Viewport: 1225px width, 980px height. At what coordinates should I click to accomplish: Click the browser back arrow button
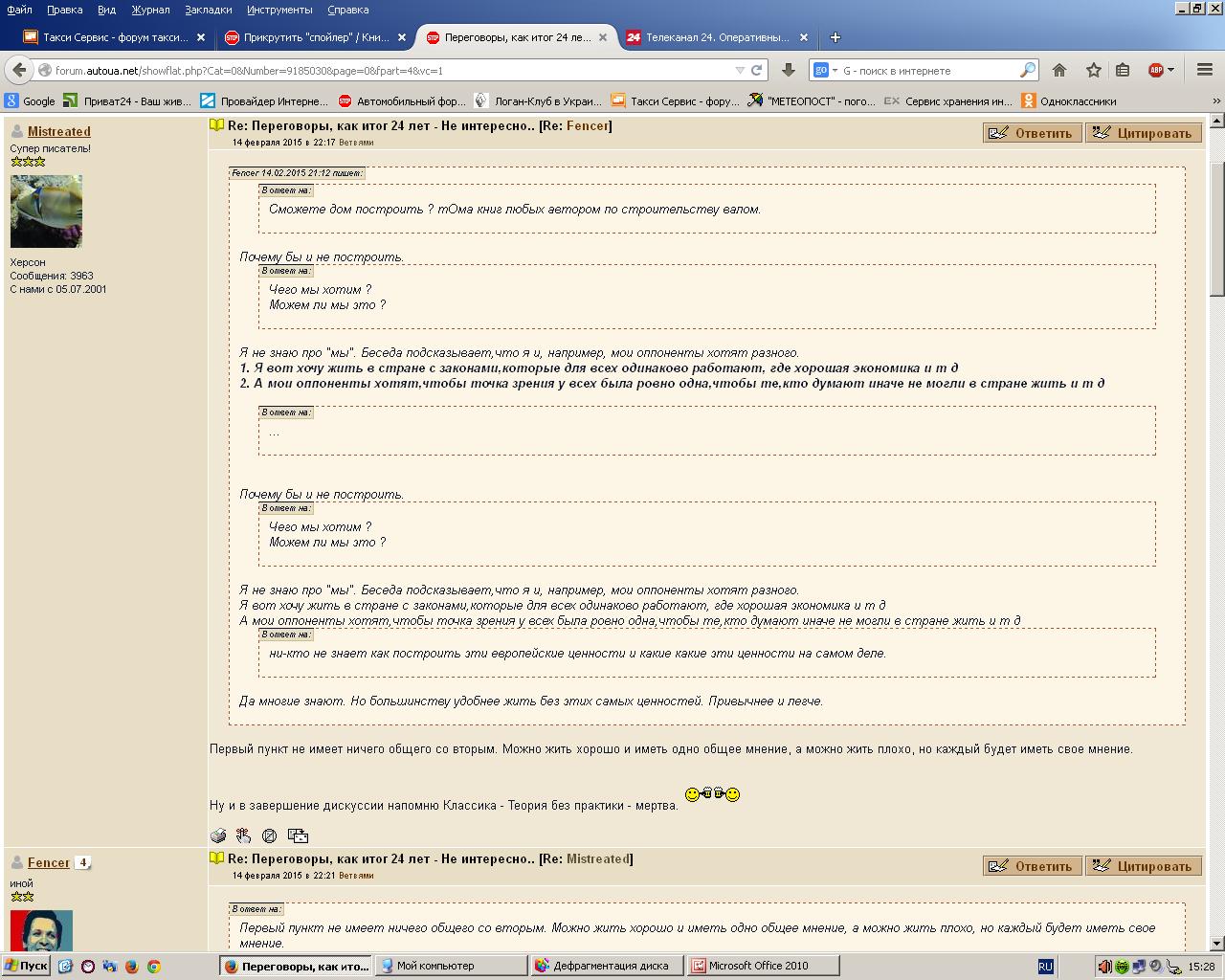pos(19,70)
